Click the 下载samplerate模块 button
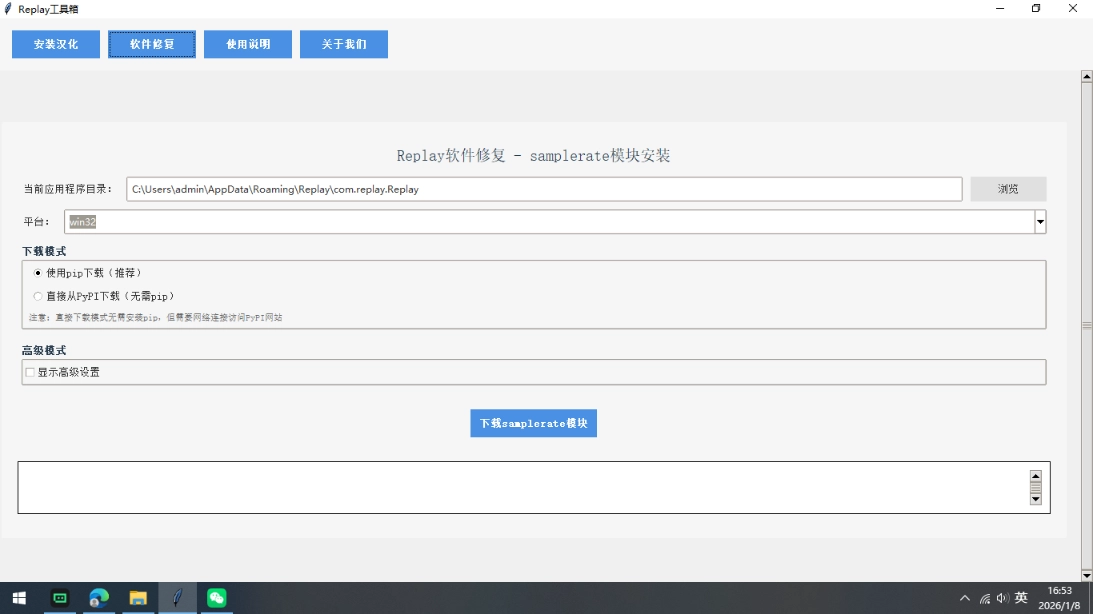The image size is (1093, 614). tap(533, 423)
